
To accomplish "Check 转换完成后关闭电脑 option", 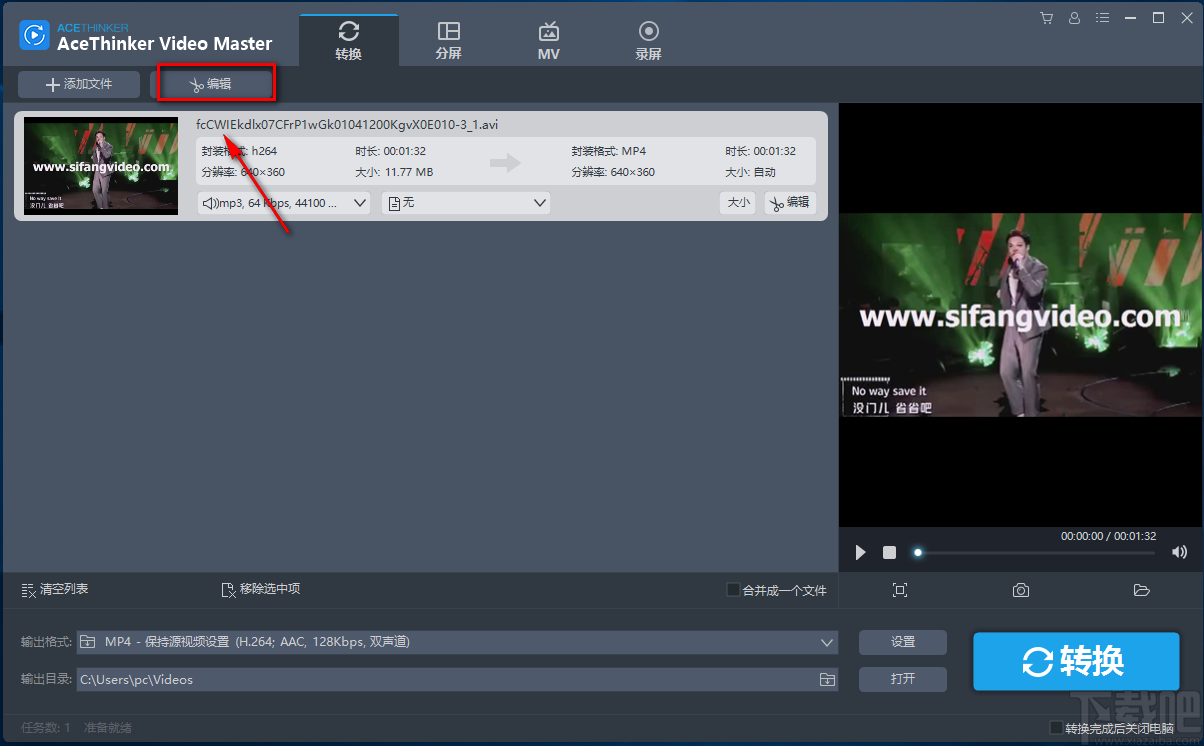I will pyautogui.click(x=1056, y=728).
